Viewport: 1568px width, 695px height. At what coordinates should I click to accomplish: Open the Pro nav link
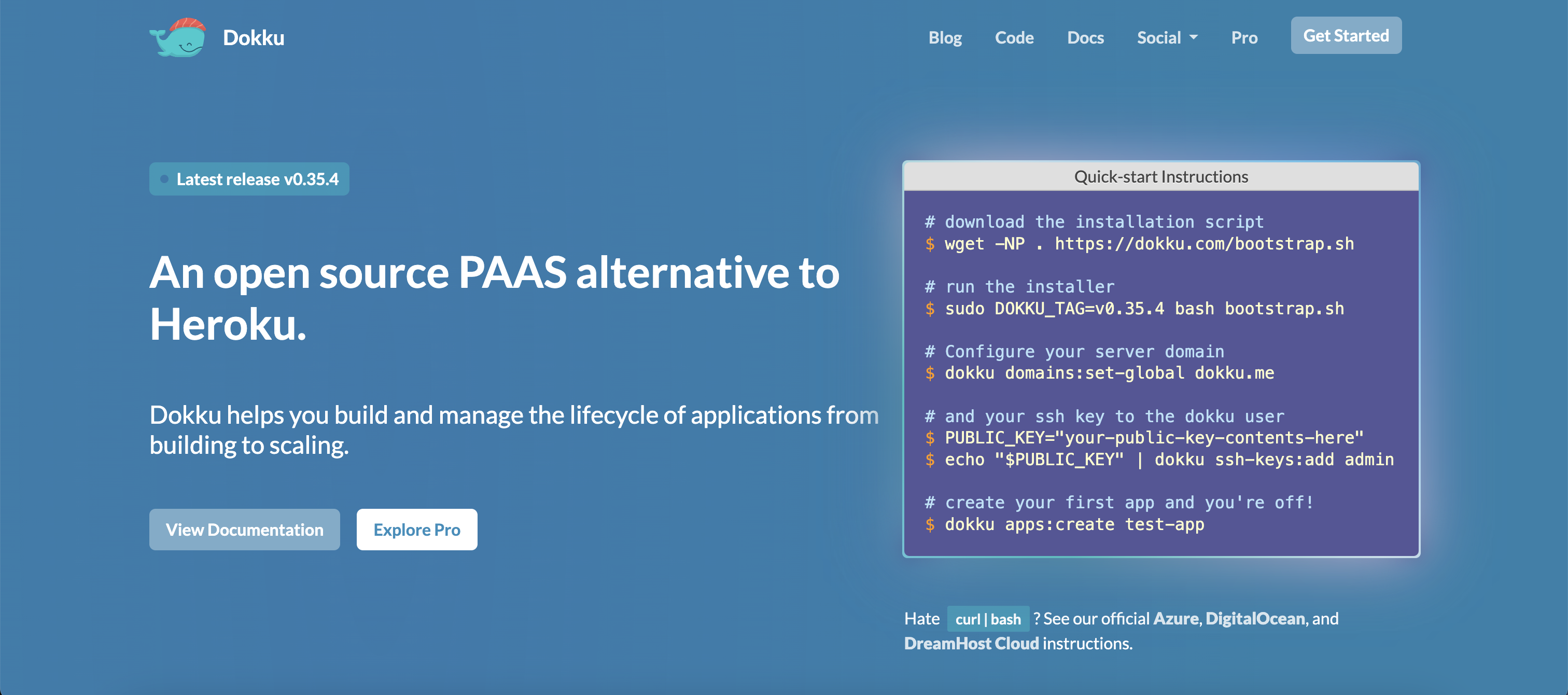click(1244, 38)
